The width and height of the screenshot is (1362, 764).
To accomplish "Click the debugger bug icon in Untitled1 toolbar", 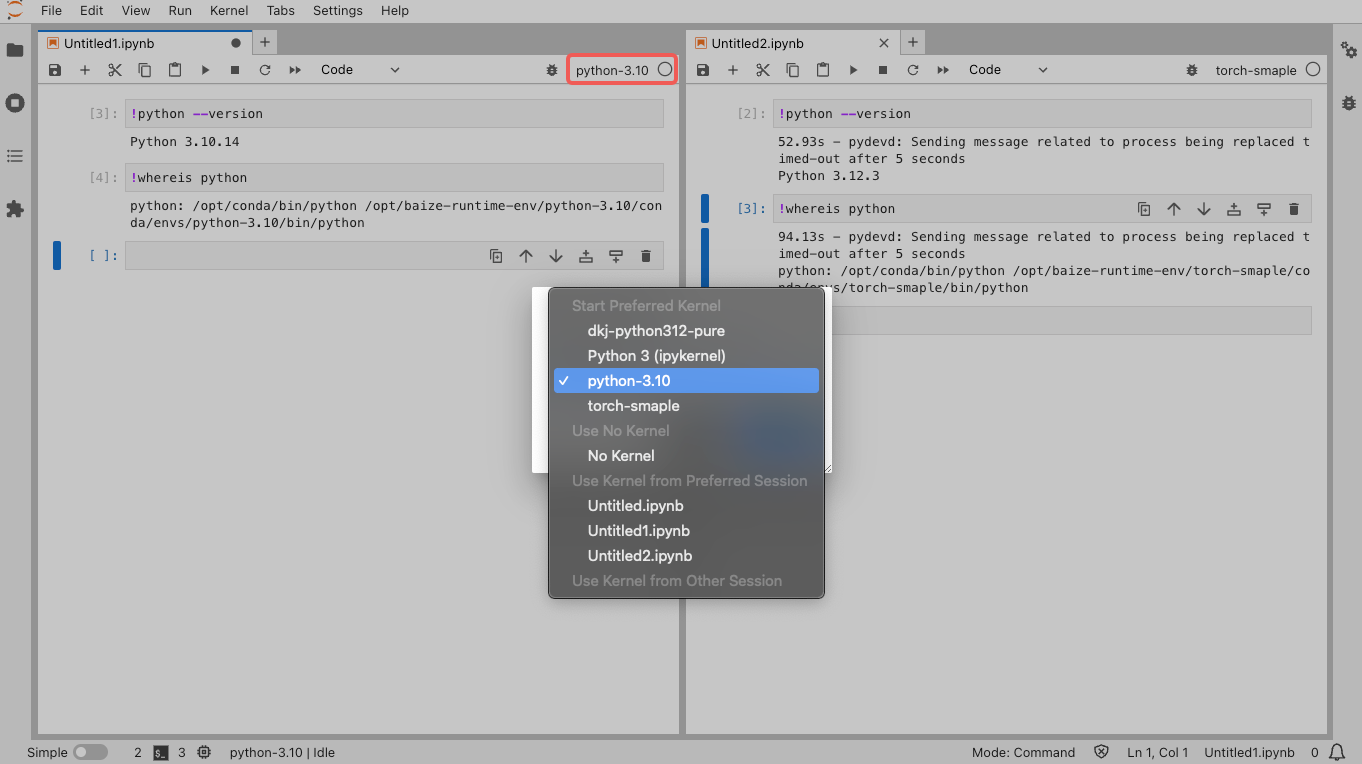I will (x=552, y=70).
